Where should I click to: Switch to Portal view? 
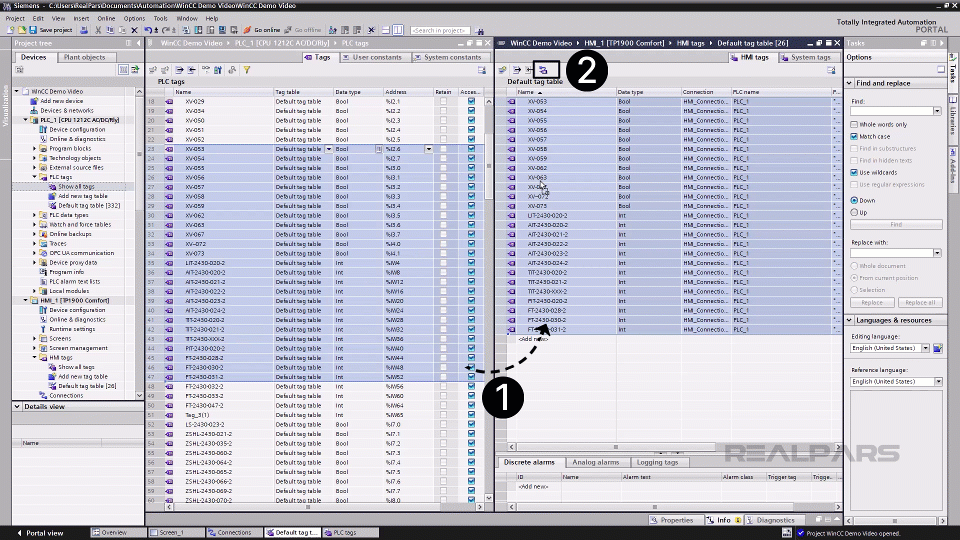[x=40, y=533]
